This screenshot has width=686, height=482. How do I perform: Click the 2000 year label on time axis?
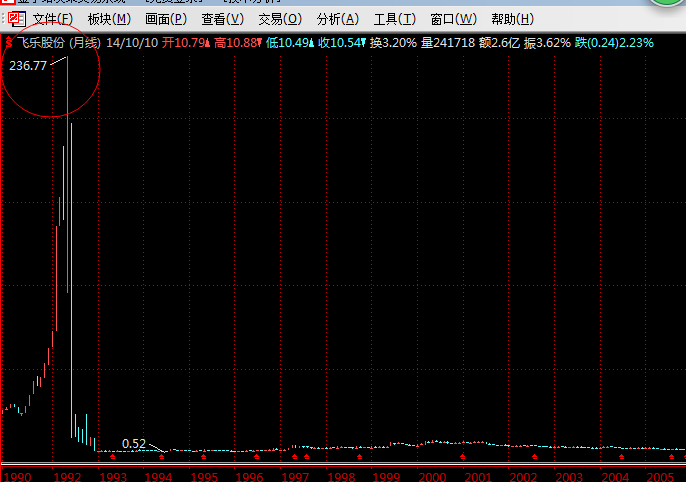click(432, 476)
